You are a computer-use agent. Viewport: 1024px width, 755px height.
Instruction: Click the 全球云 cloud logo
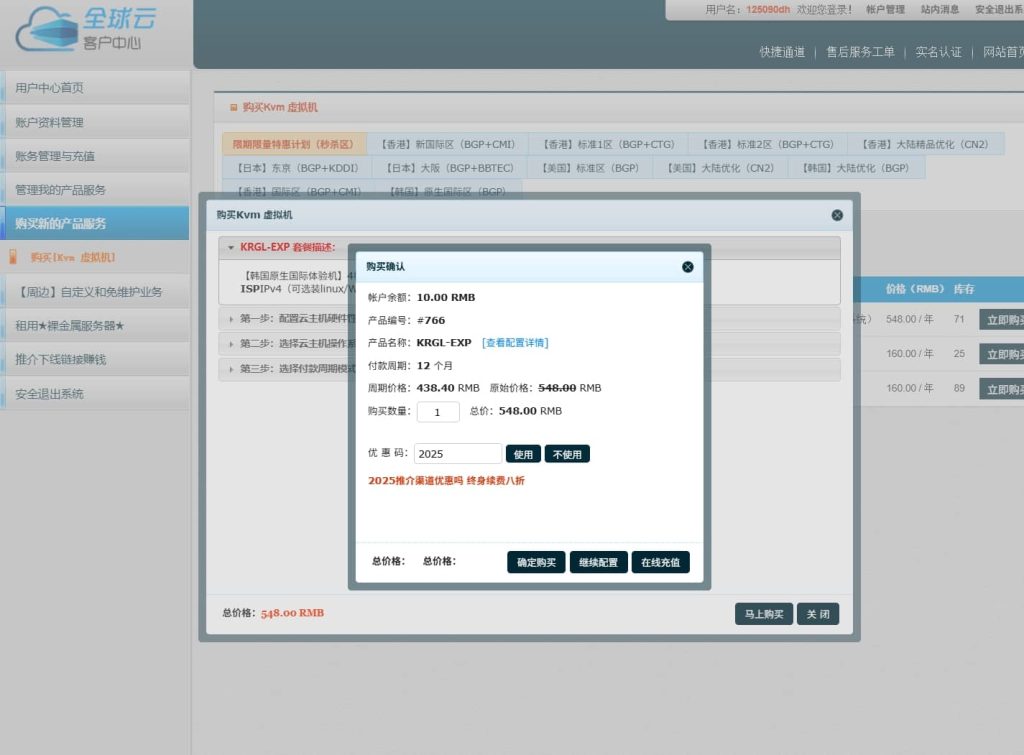click(x=80, y=29)
